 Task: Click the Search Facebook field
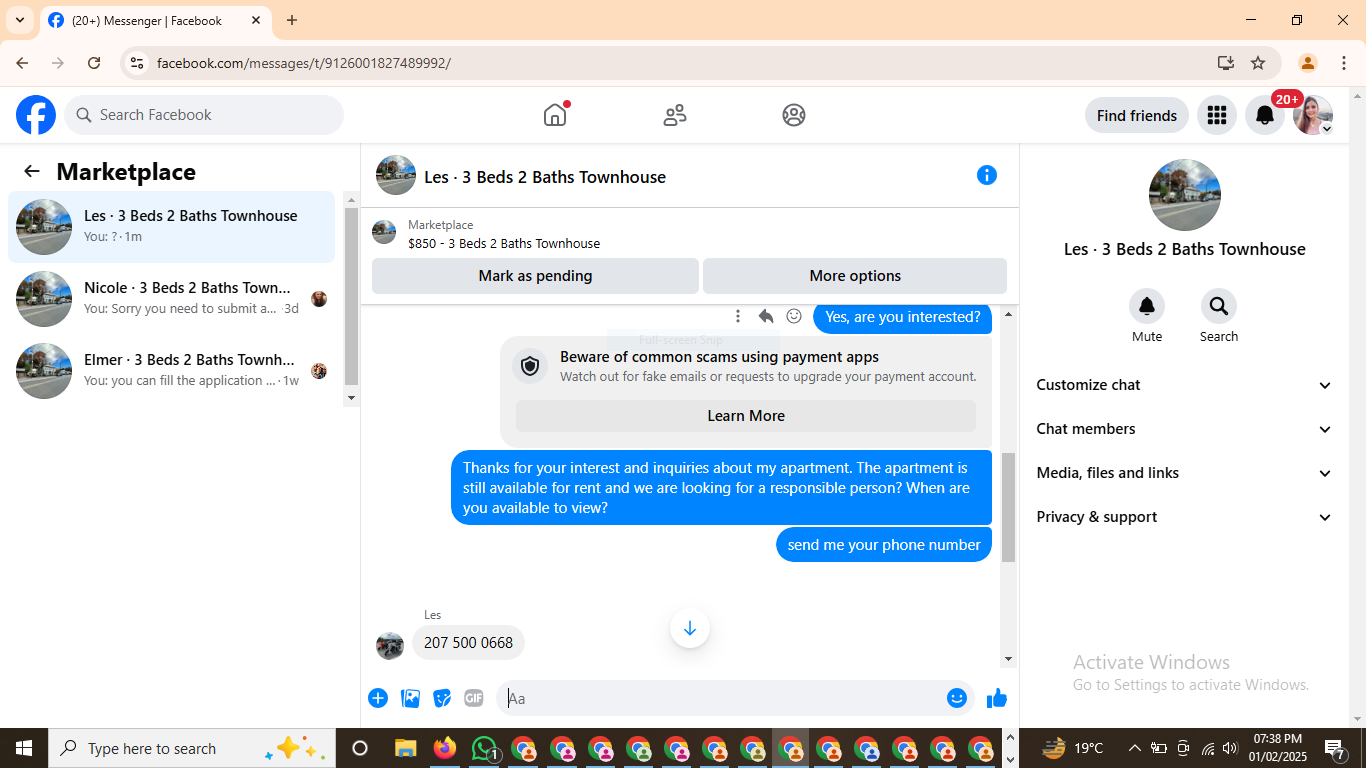(x=204, y=115)
